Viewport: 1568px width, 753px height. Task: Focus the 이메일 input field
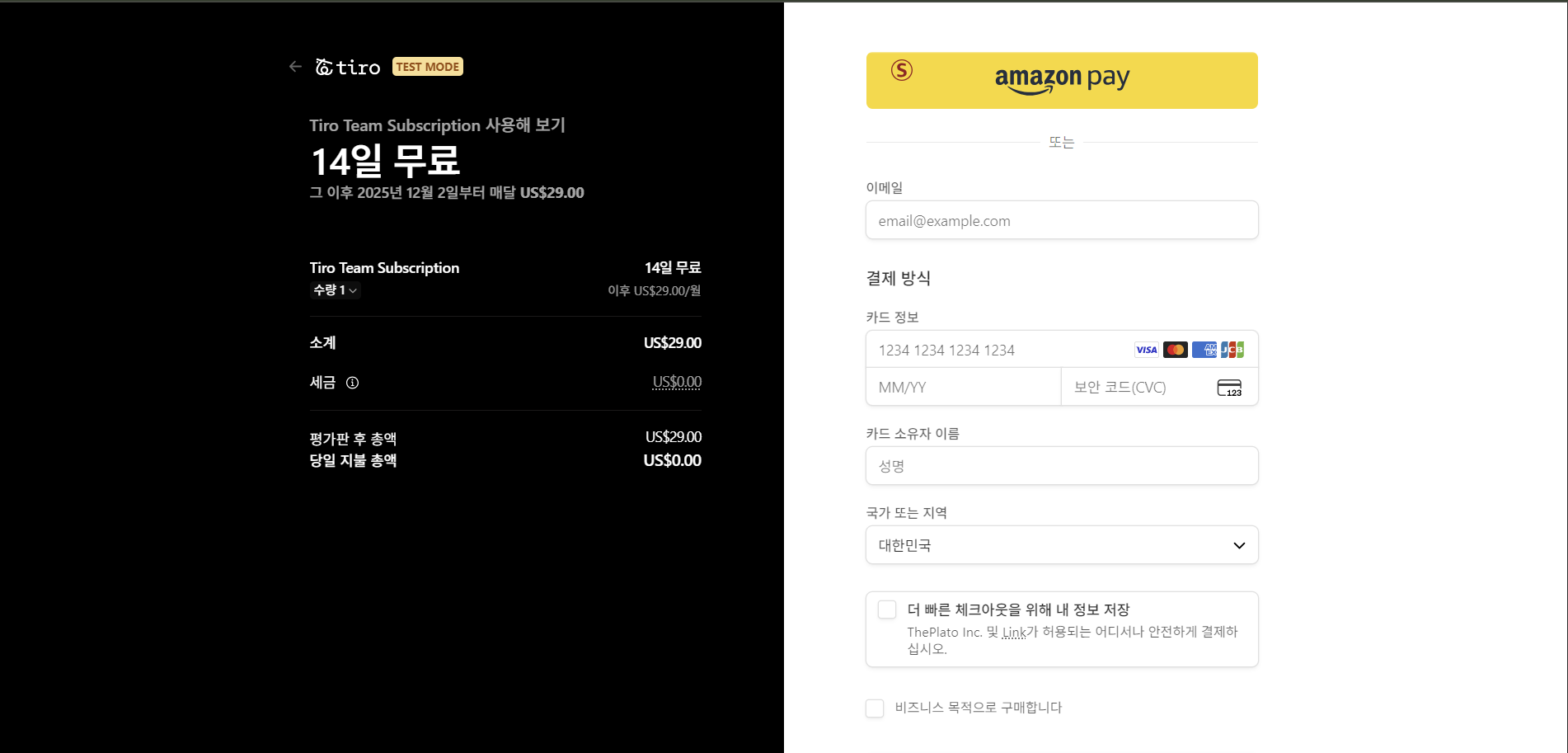pos(1062,220)
